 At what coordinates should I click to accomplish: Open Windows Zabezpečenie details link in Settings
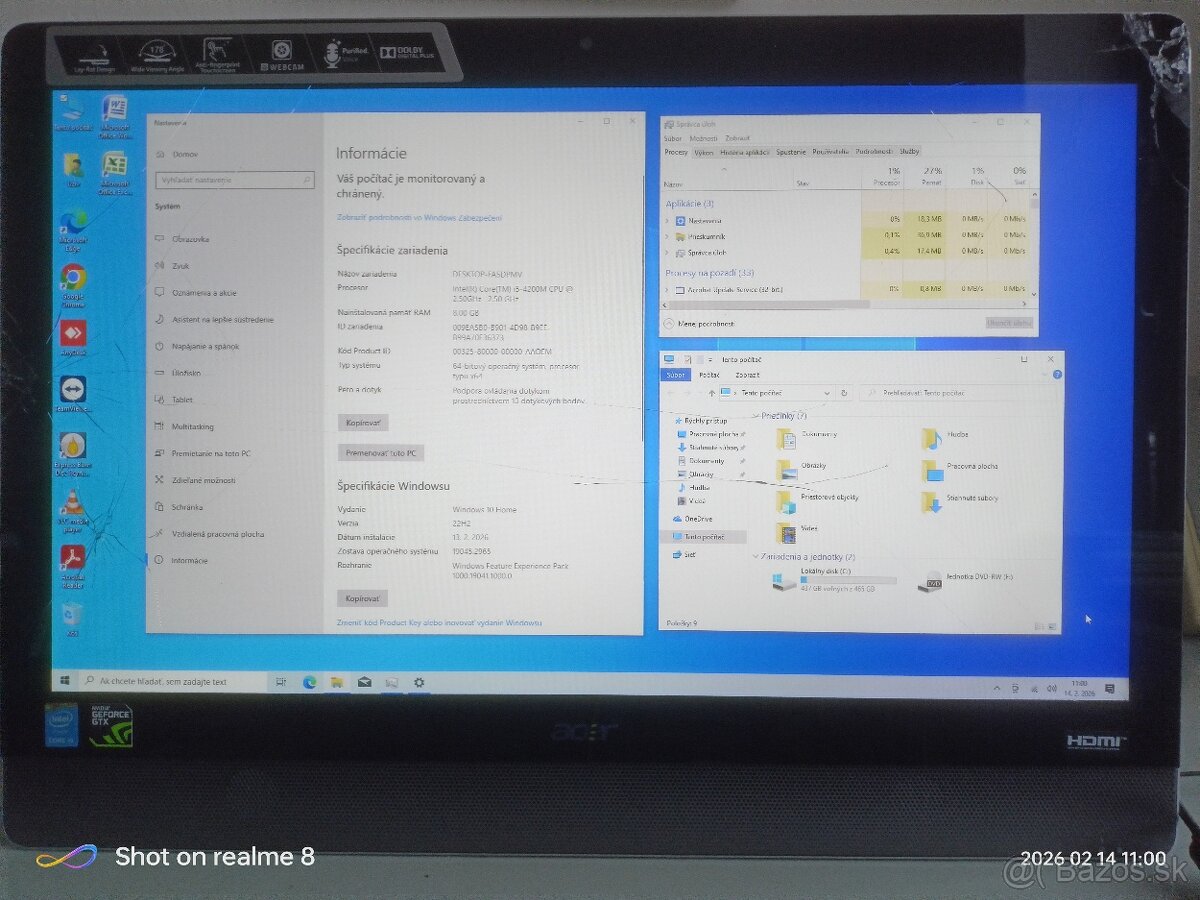click(420, 216)
